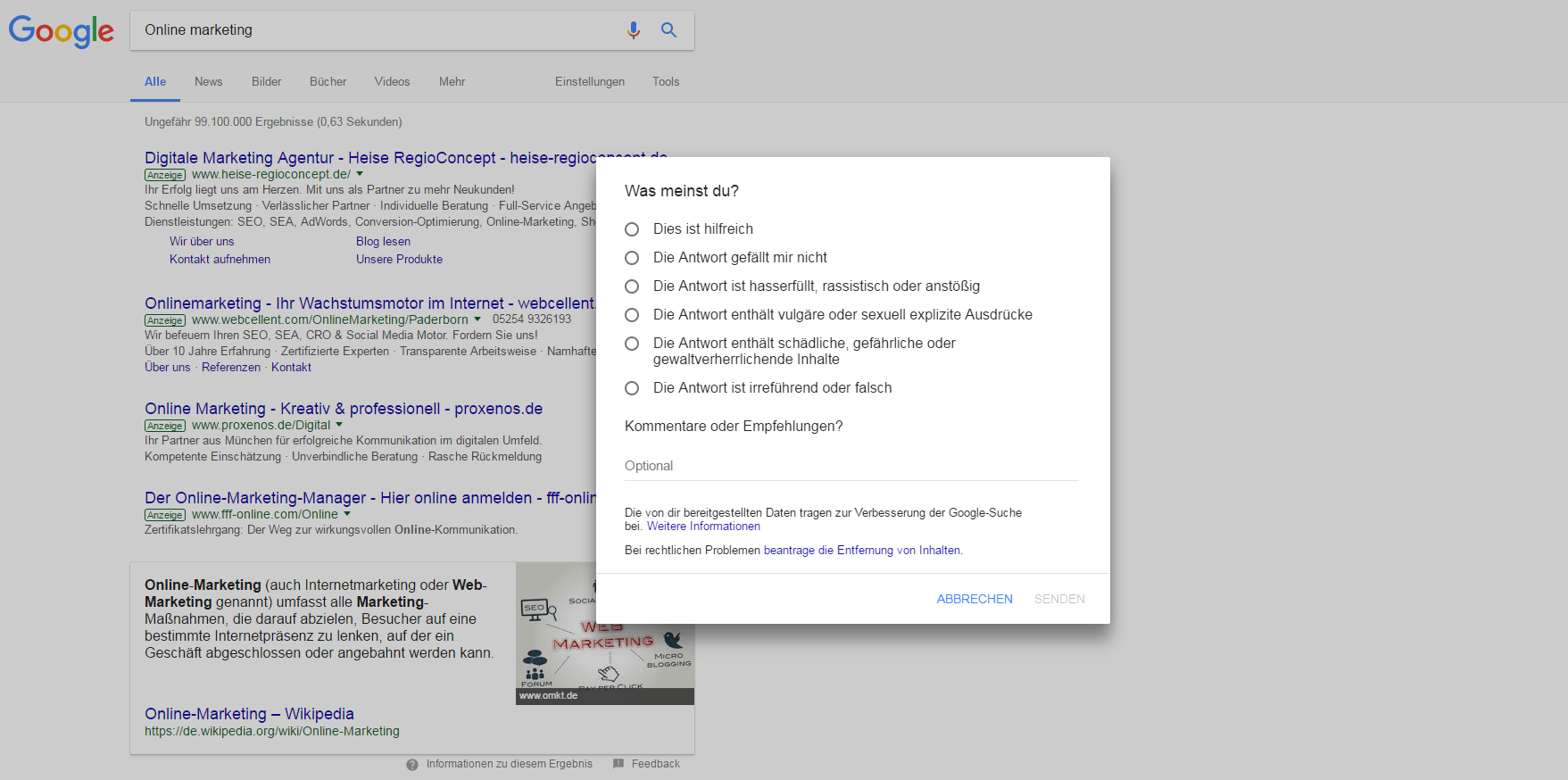This screenshot has width=1568, height=780.
Task: Expand dropdown arrow next to heise-regioconcept.de URL
Action: [x=360, y=174]
